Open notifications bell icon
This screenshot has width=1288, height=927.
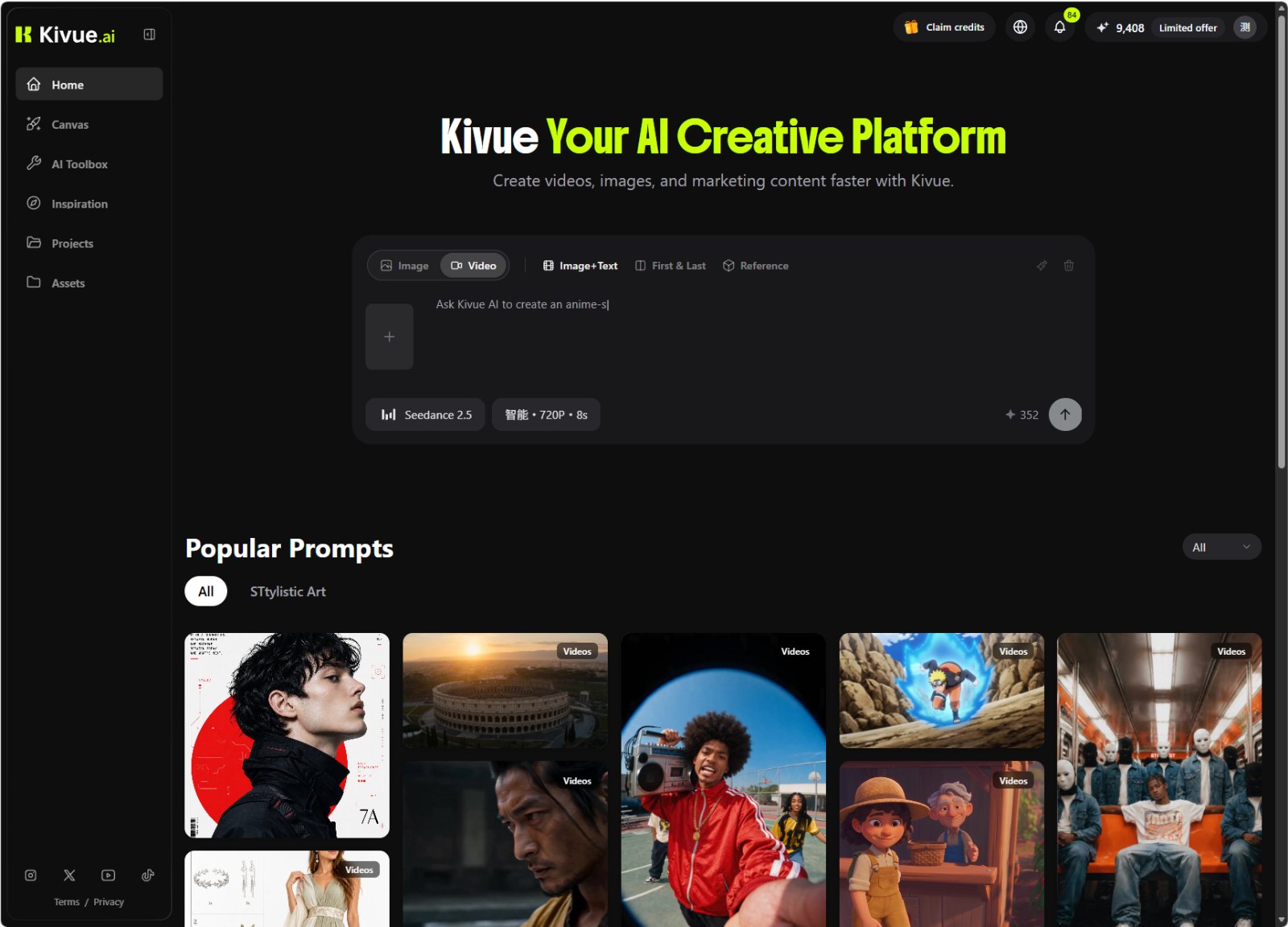pyautogui.click(x=1059, y=27)
